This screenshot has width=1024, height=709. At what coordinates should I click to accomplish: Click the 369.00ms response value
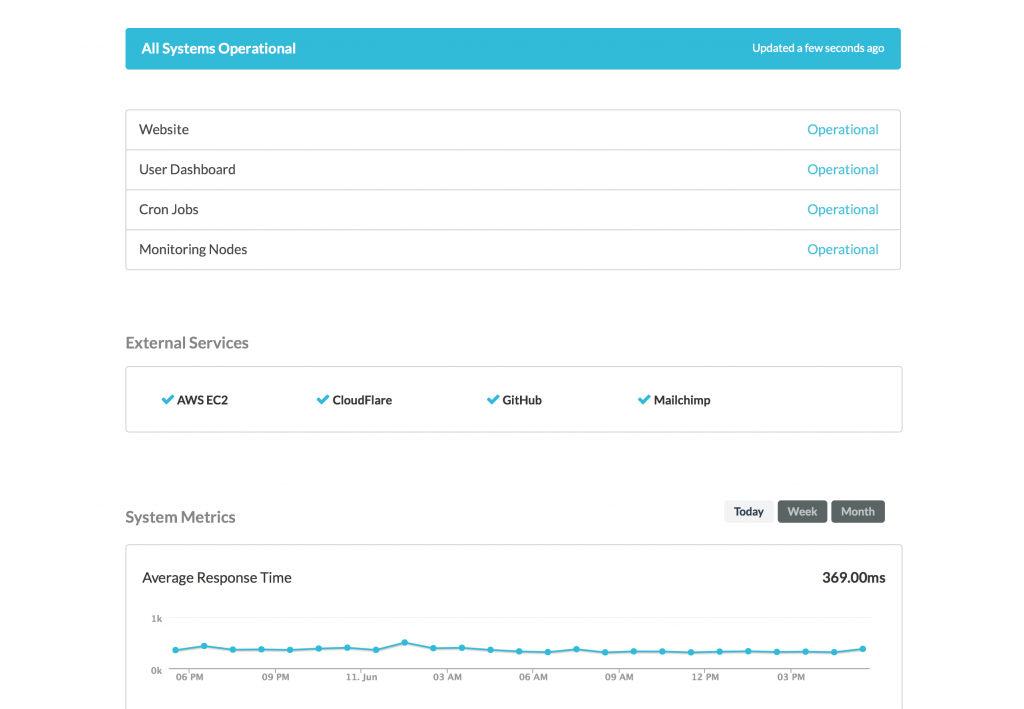coord(854,577)
